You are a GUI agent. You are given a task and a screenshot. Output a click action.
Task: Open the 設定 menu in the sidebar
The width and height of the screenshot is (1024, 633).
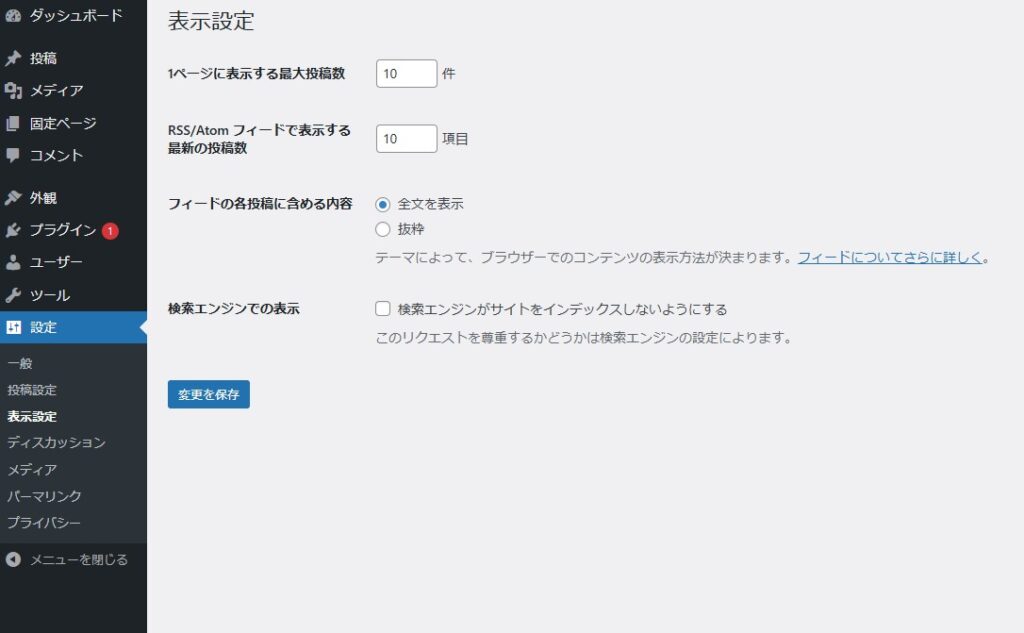(44, 328)
